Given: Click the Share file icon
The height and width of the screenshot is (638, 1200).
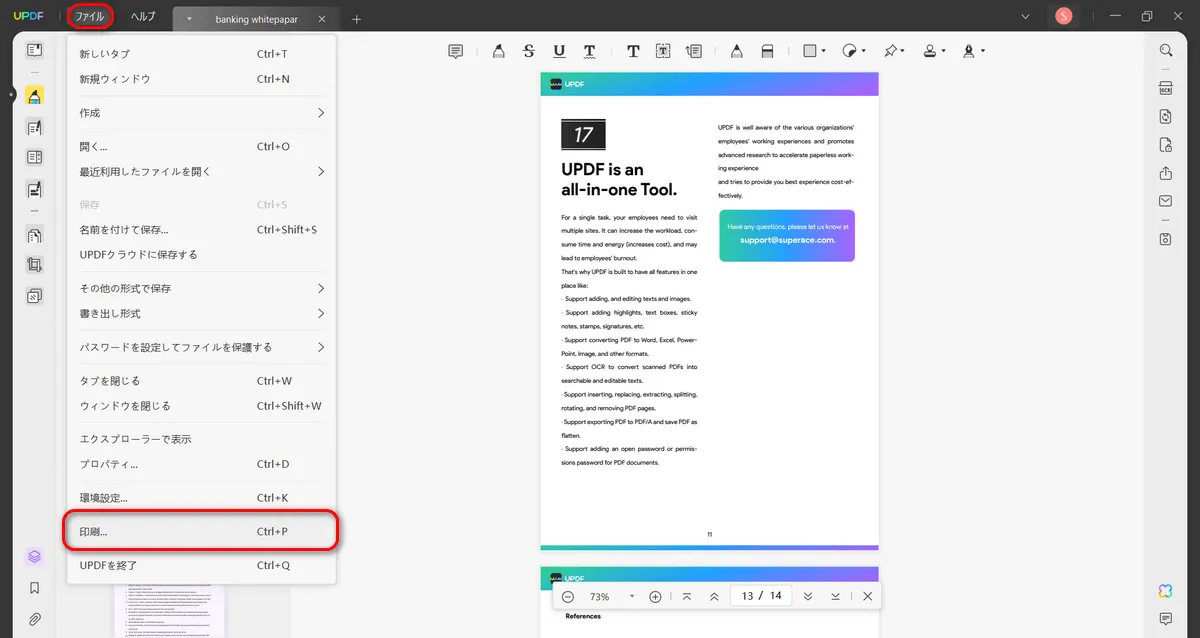Looking at the screenshot, I should [x=1165, y=174].
